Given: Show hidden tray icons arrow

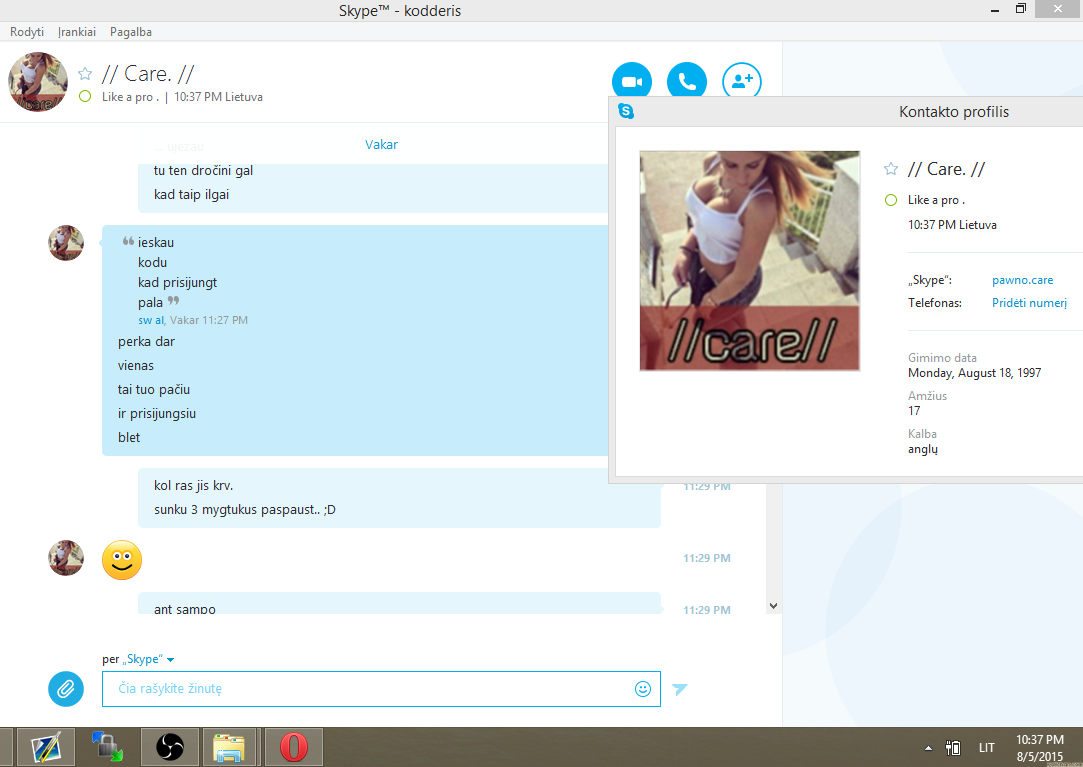Looking at the screenshot, I should [928, 748].
